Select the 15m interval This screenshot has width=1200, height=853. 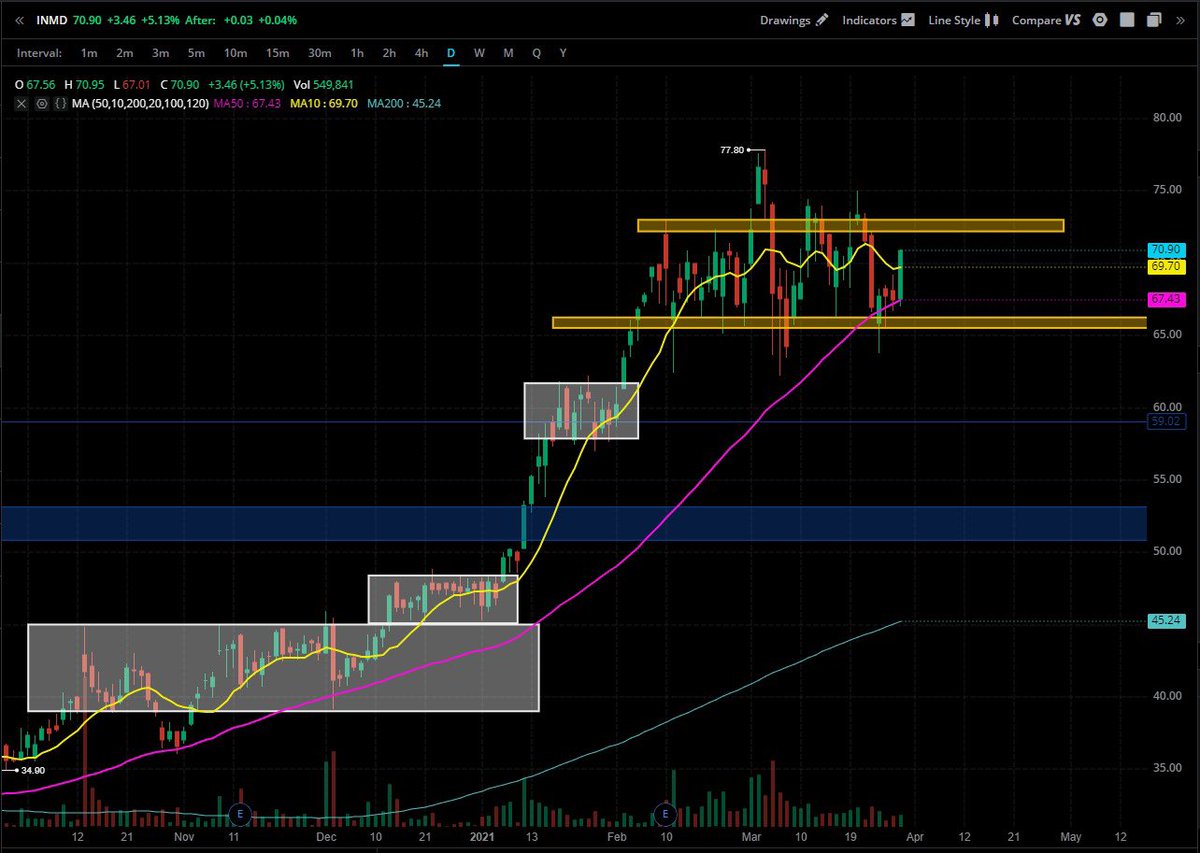pos(277,53)
